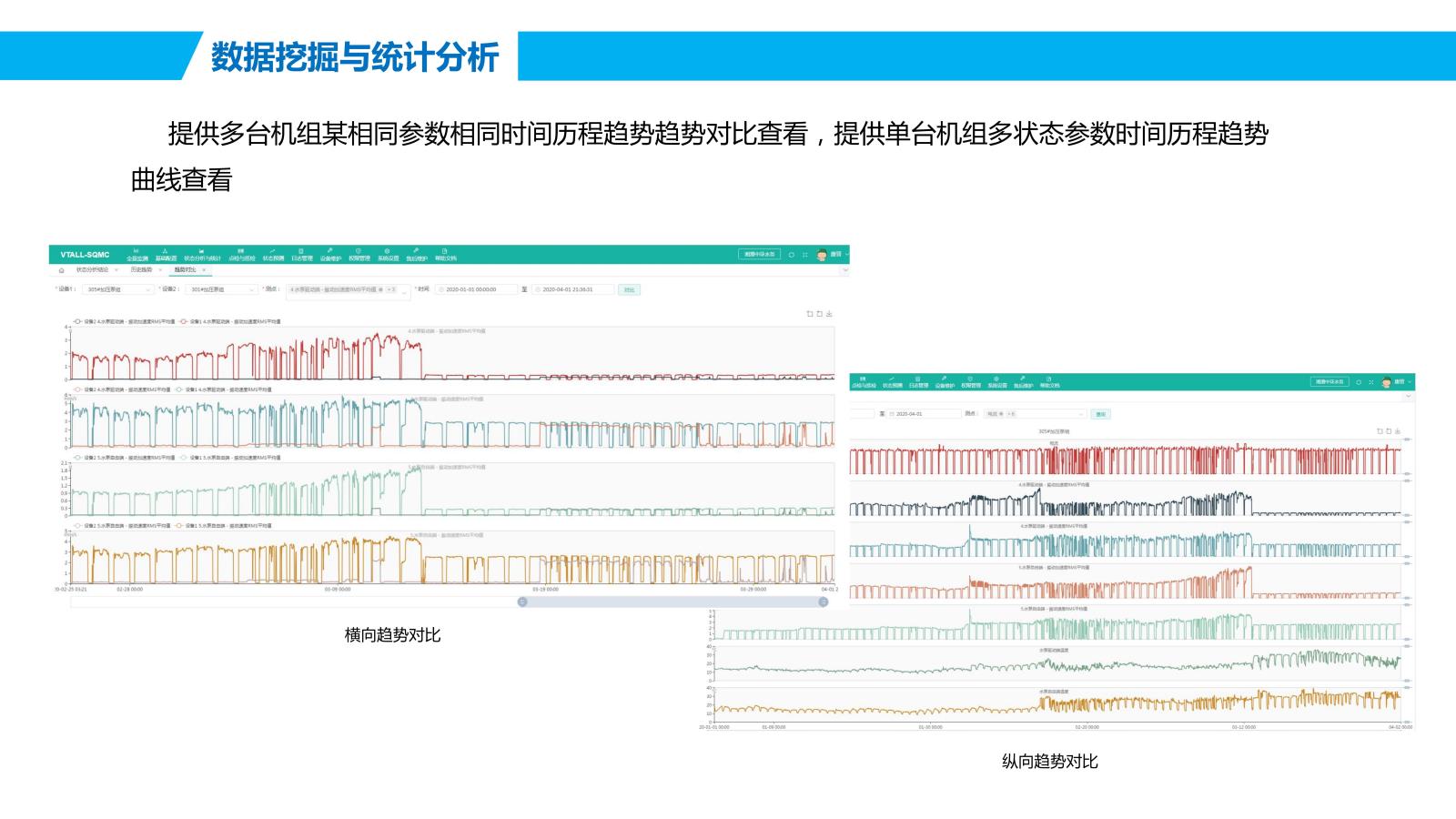Click the refresh icon in the header
Image resolution: width=1456 pixels, height=819 pixels.
click(792, 255)
